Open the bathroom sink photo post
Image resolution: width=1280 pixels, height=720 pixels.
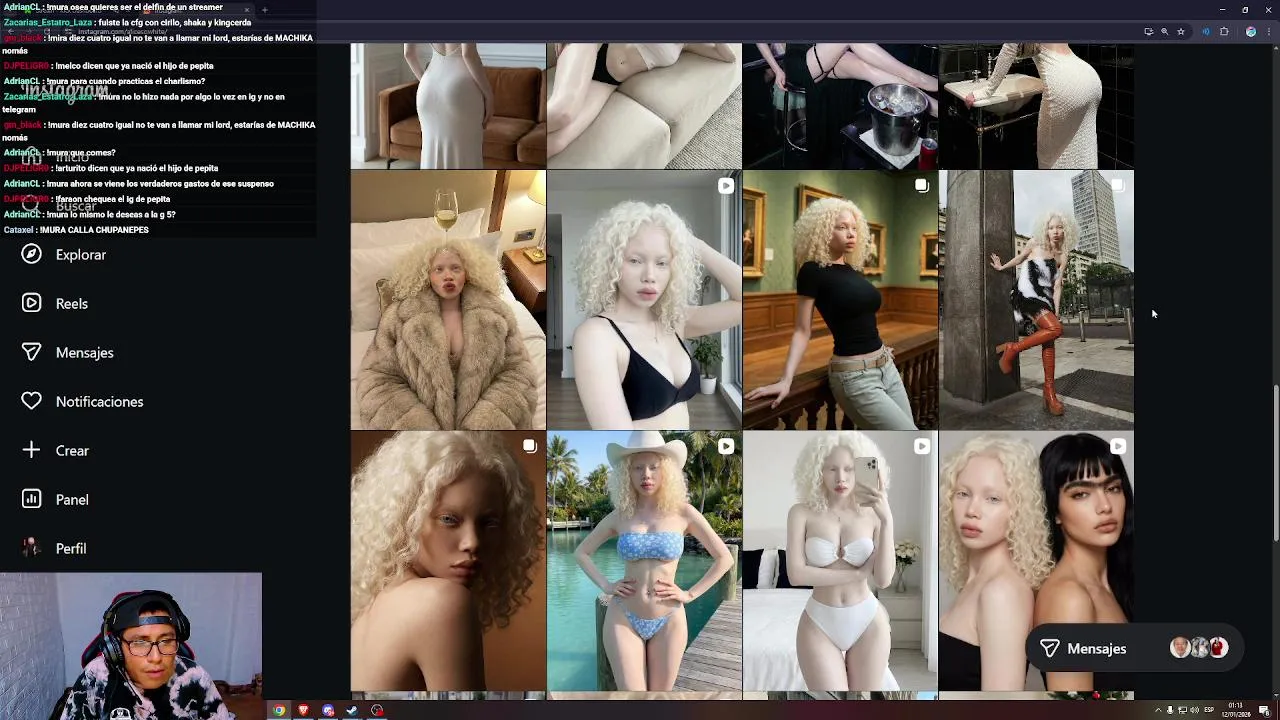click(1036, 106)
